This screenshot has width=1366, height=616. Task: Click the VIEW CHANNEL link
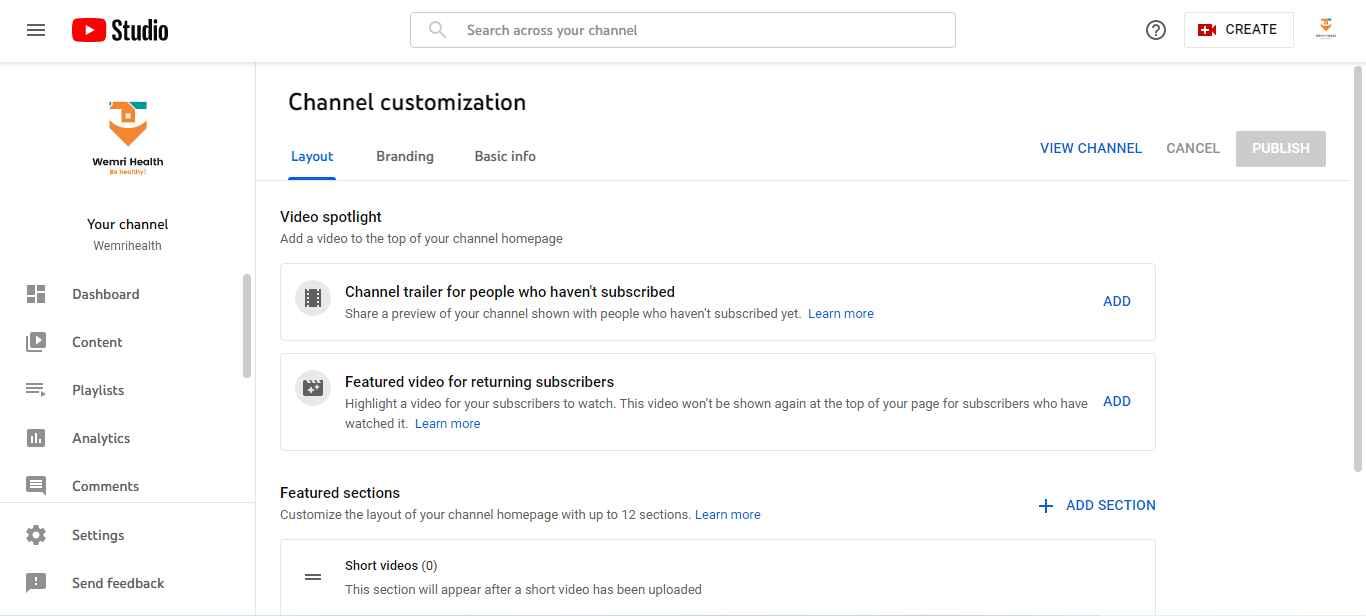point(1091,148)
